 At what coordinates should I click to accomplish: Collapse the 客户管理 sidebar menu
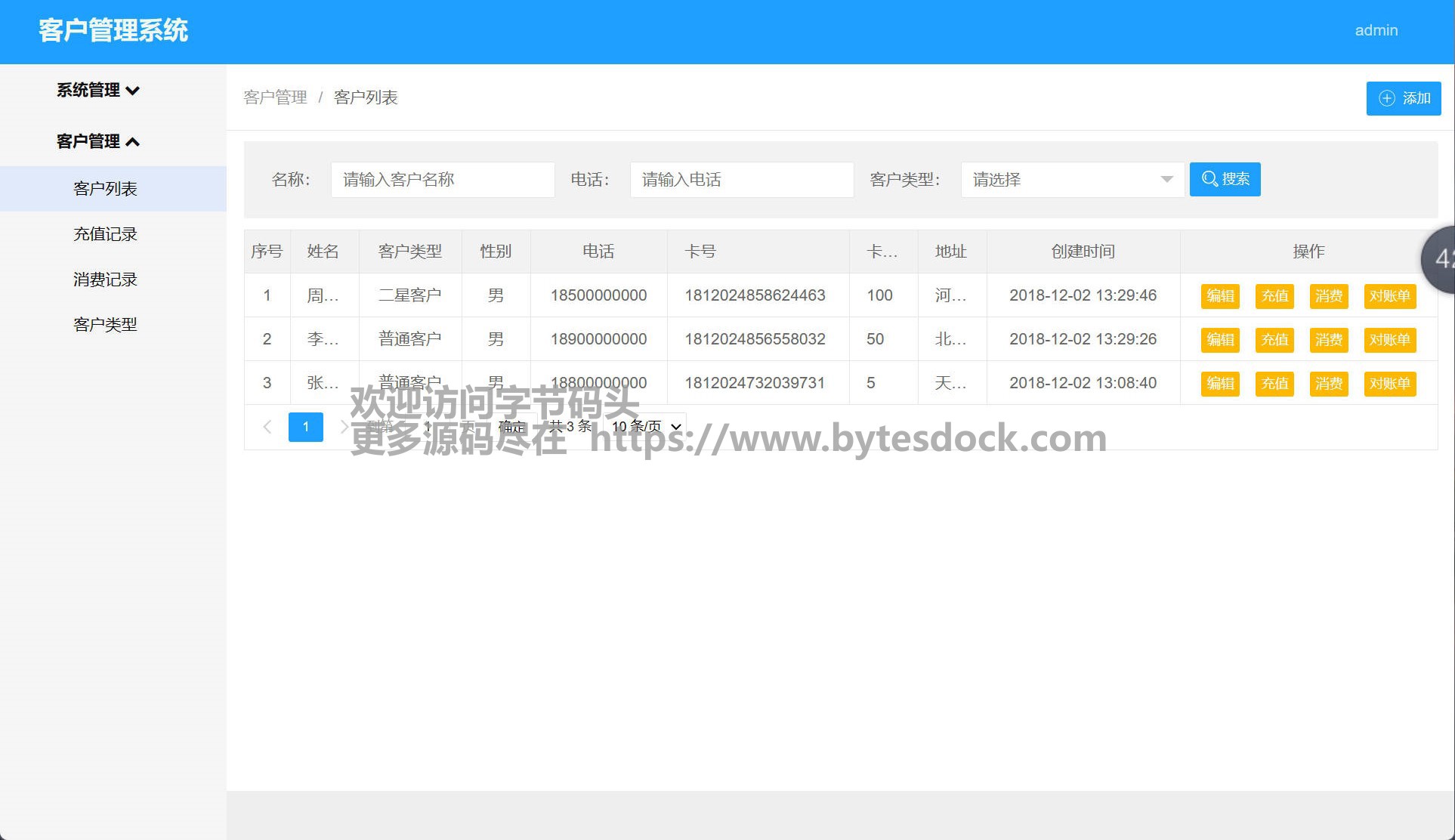coord(98,142)
